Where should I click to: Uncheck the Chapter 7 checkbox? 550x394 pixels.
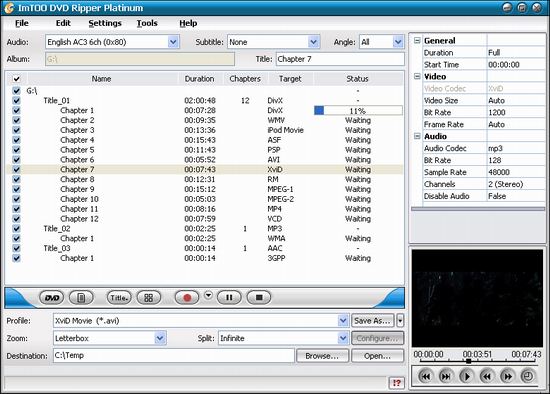coord(16,169)
